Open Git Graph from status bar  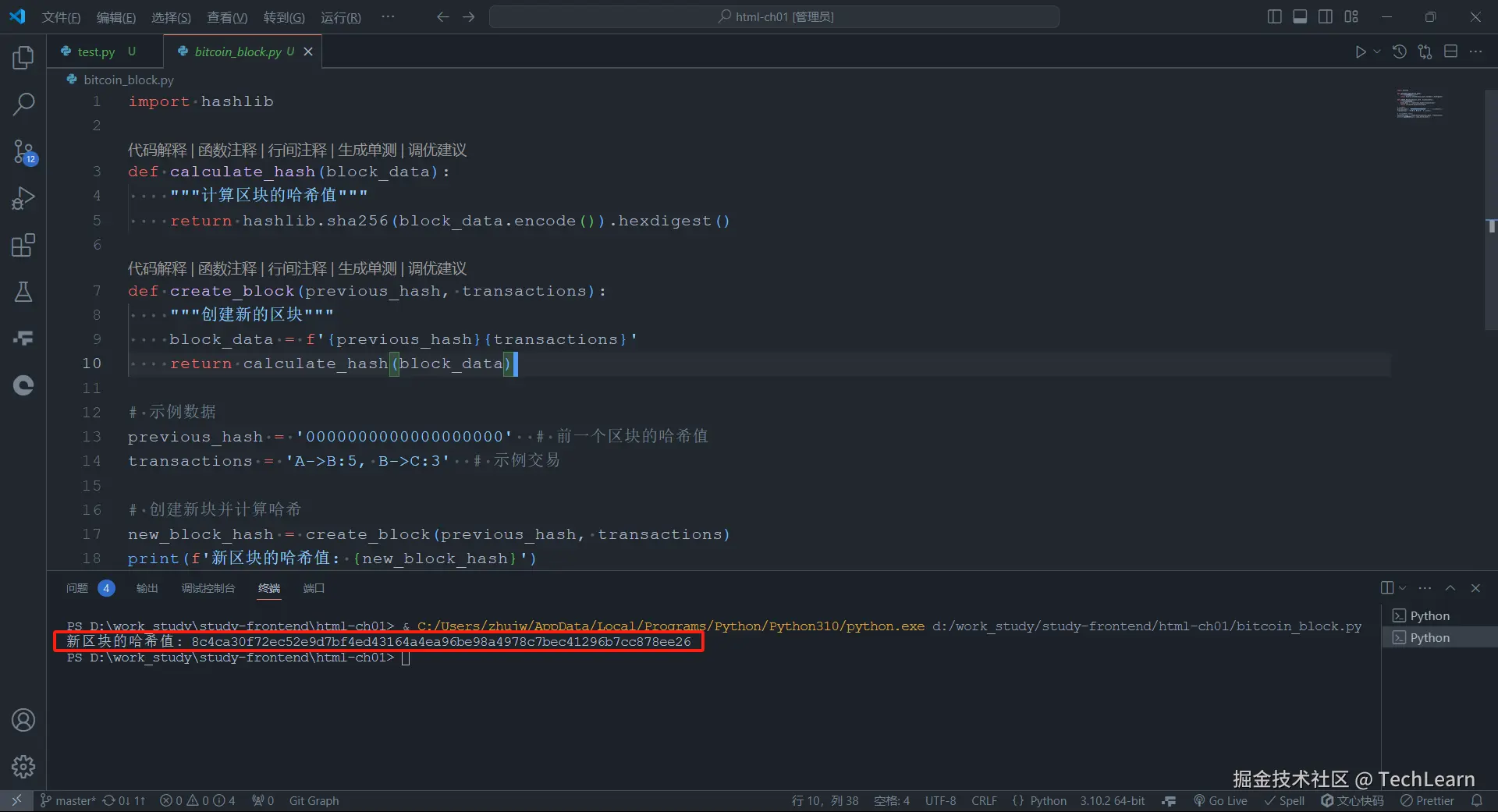(x=314, y=800)
